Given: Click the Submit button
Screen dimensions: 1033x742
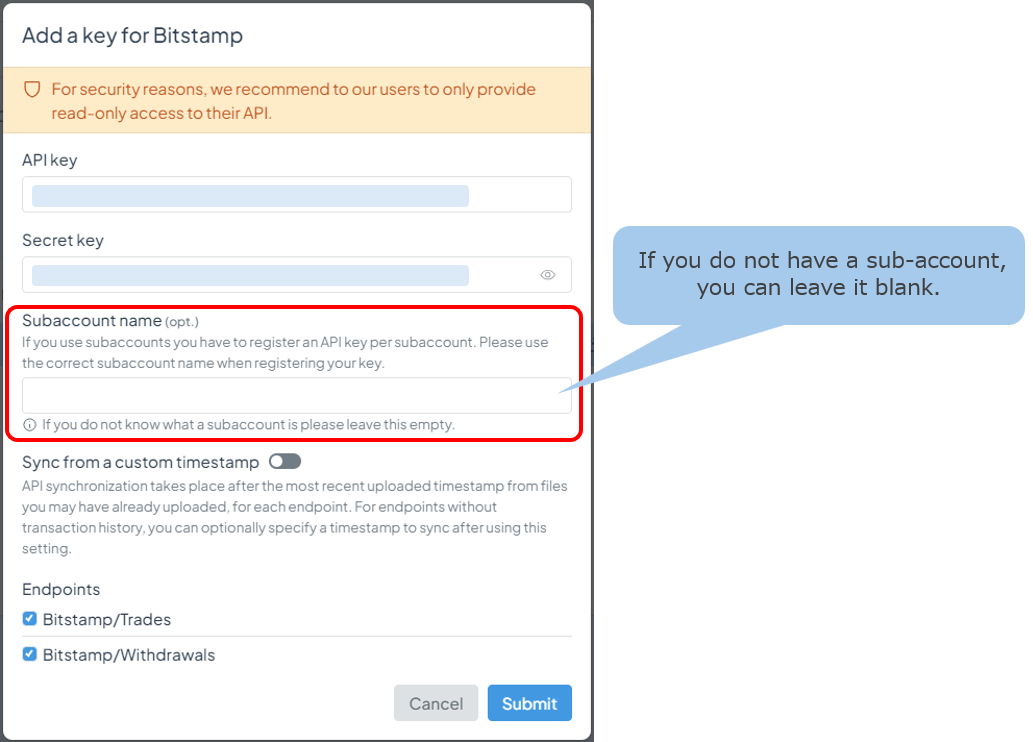Looking at the screenshot, I should point(530,703).
